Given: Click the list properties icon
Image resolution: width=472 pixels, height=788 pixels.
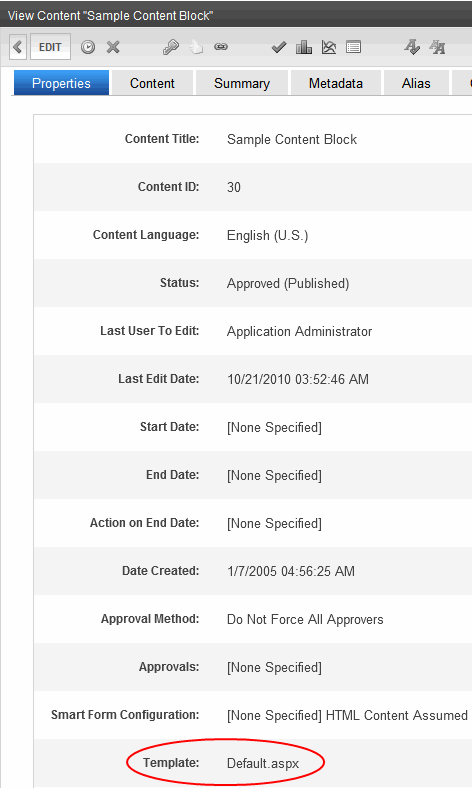Looking at the screenshot, I should [353, 47].
